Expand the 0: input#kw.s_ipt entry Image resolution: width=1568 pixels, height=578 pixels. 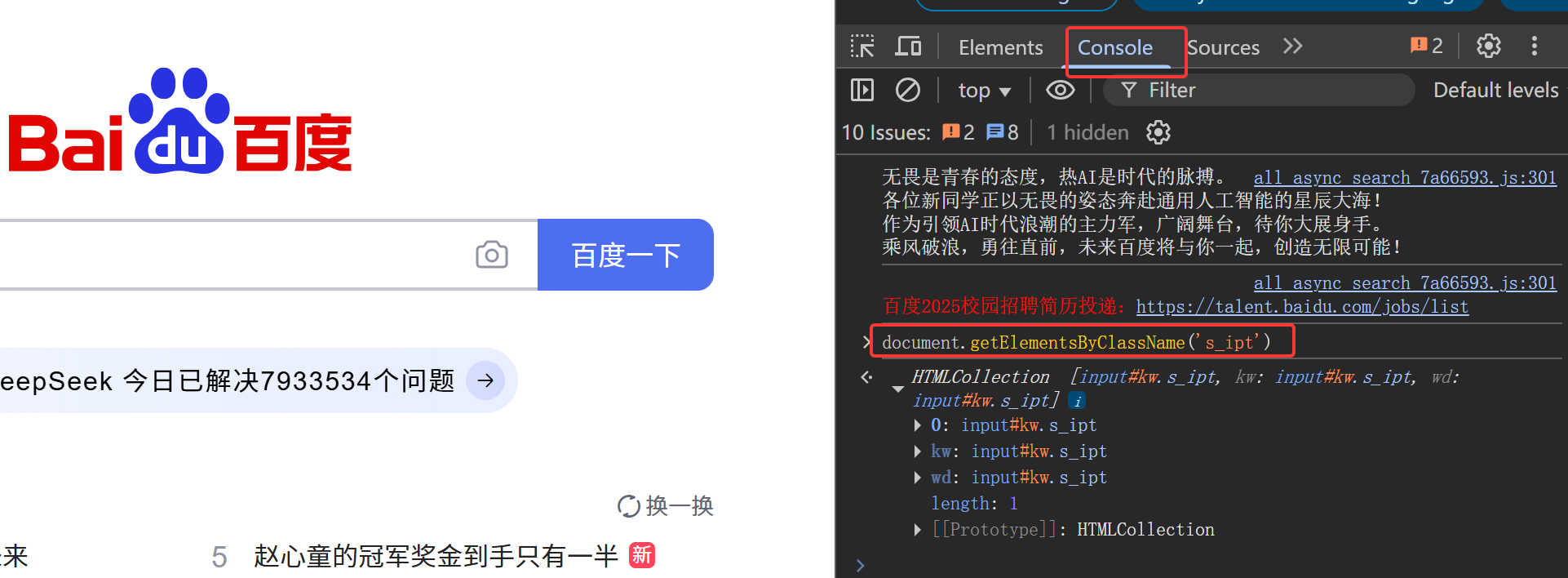click(x=918, y=425)
